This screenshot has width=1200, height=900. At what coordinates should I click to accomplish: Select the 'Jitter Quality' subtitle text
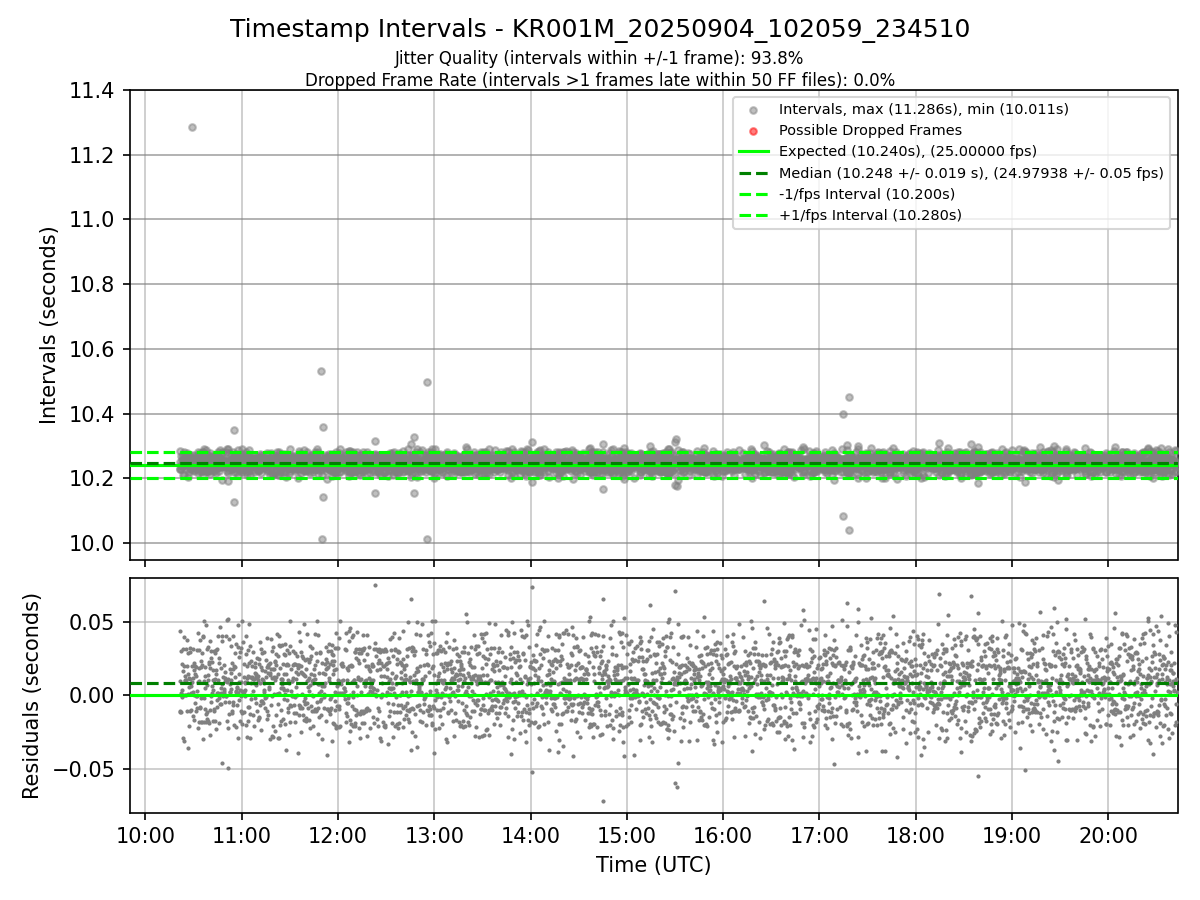pos(599,58)
